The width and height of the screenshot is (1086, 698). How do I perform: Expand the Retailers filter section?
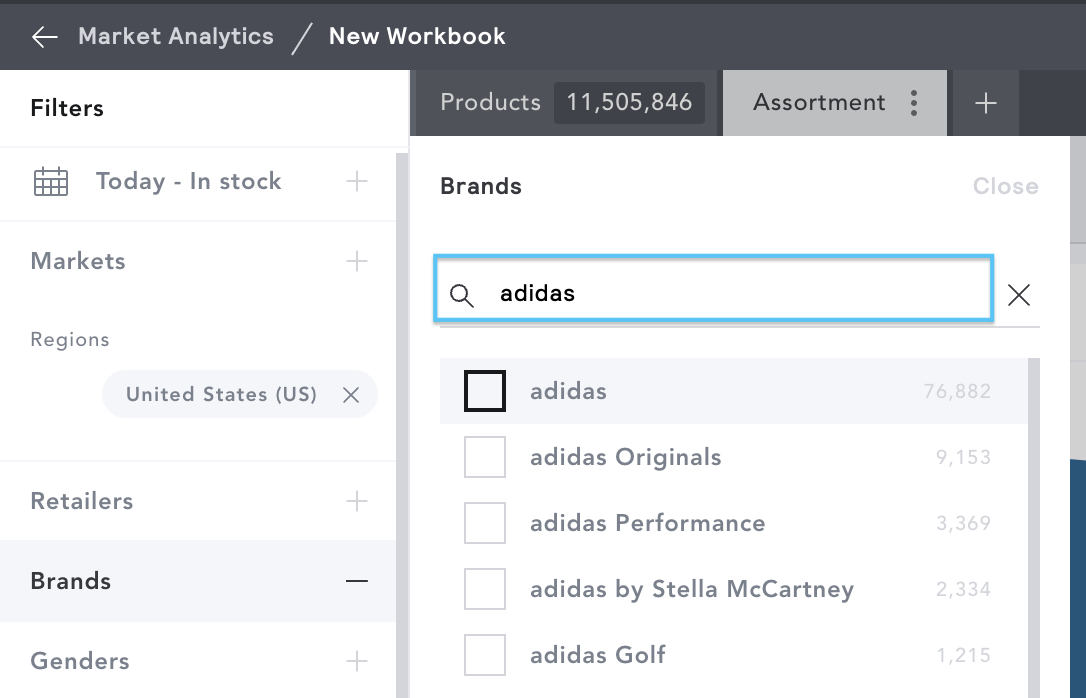(357, 501)
